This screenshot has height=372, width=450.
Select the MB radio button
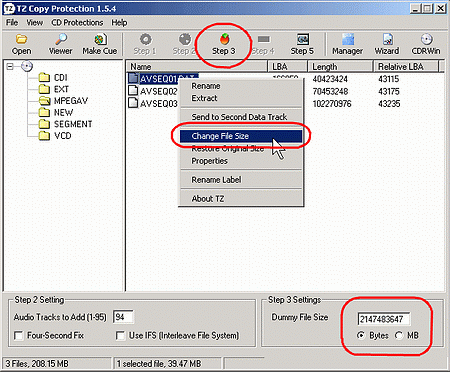pyautogui.click(x=399, y=335)
